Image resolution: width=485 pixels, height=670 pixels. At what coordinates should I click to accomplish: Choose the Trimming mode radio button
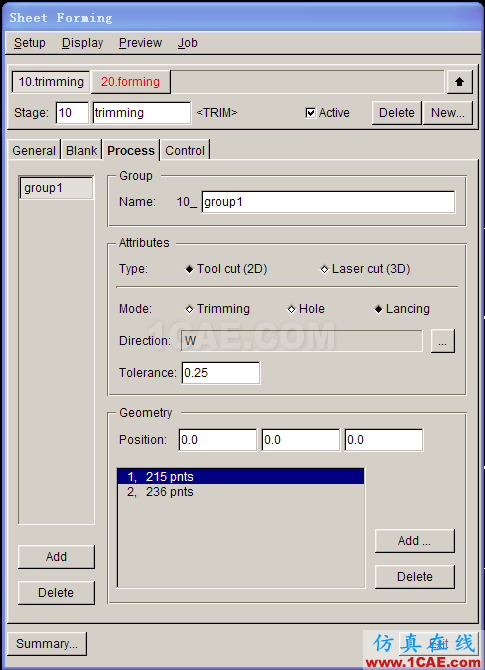pos(218,309)
